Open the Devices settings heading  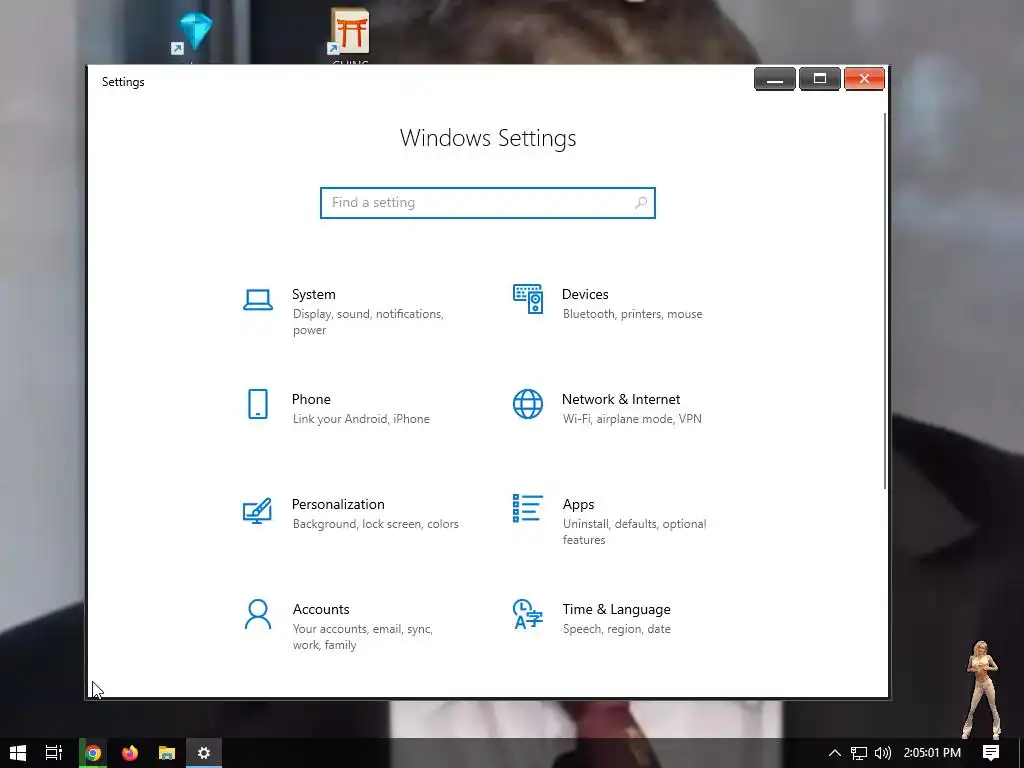tap(585, 295)
